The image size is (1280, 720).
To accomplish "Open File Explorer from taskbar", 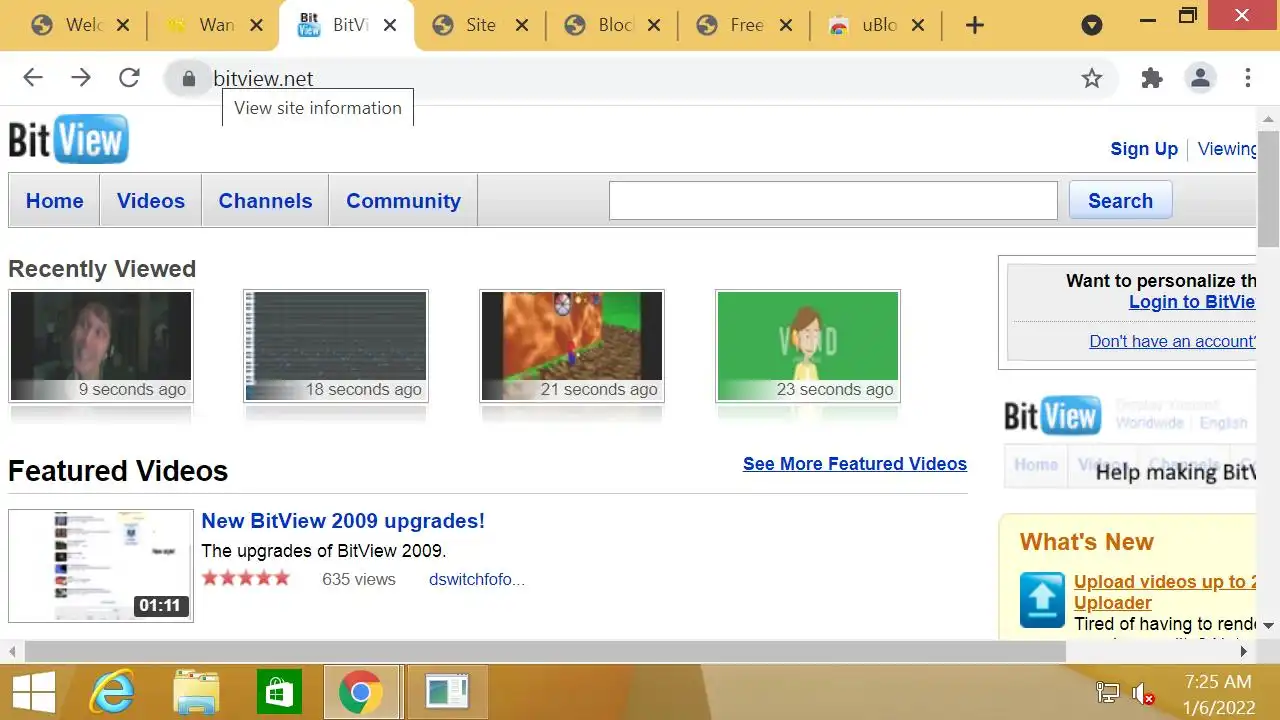I will [196, 692].
